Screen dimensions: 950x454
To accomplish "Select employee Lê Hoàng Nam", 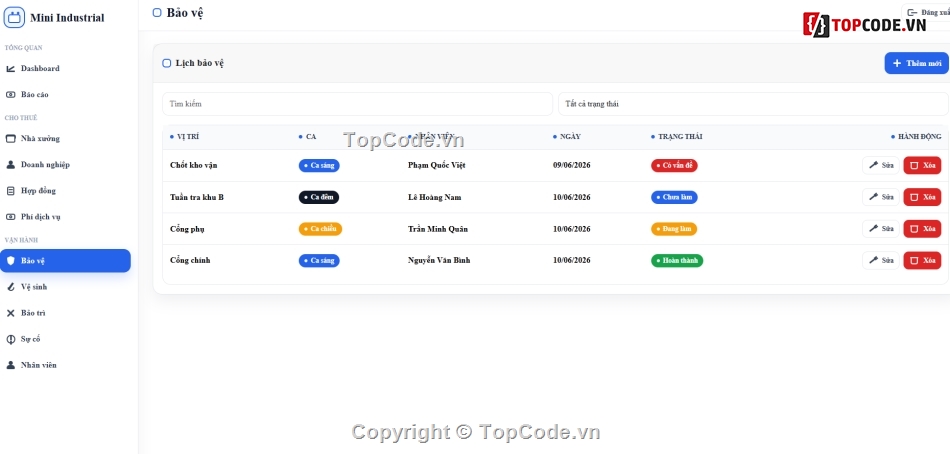I will click(x=434, y=197).
